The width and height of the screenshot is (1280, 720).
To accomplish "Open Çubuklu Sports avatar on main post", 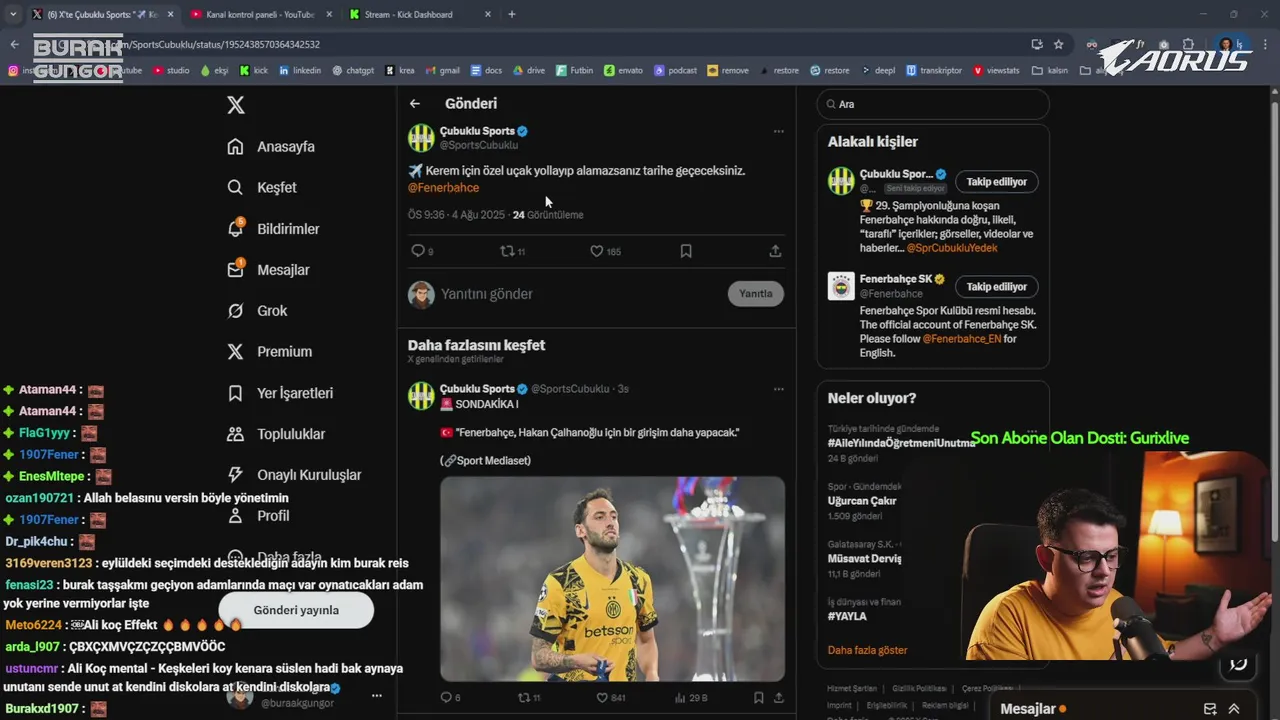I will pyautogui.click(x=421, y=138).
